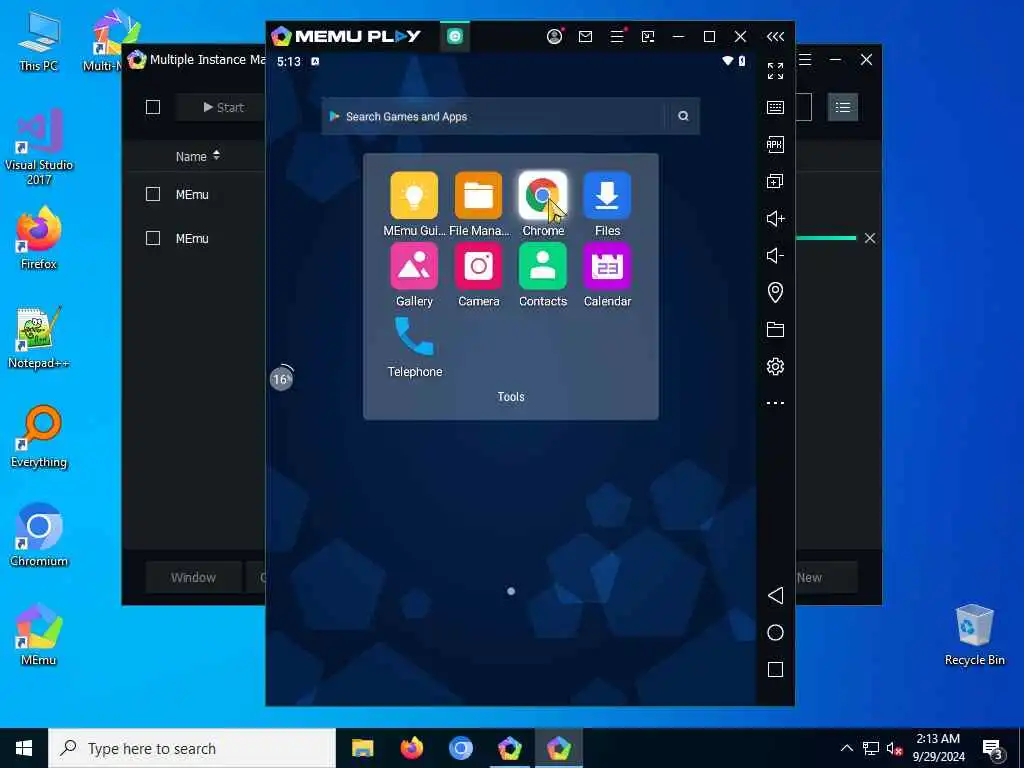
Task: Open File Explorer from the taskbar
Action: tap(362, 748)
